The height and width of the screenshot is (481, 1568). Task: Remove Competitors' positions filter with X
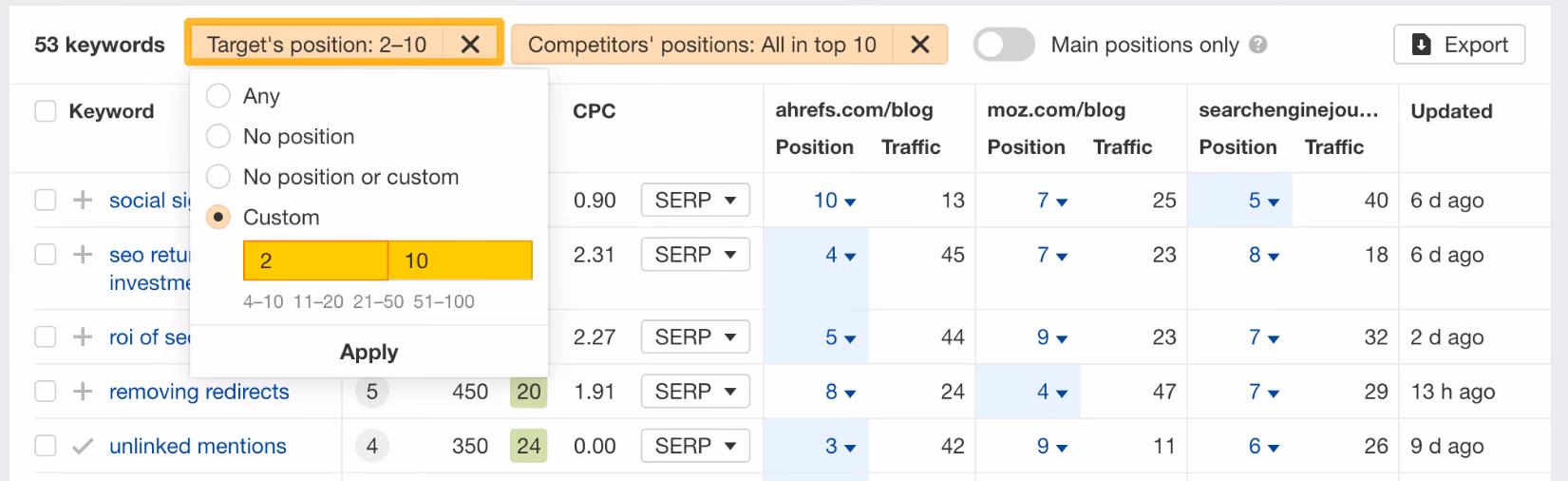pos(919,45)
